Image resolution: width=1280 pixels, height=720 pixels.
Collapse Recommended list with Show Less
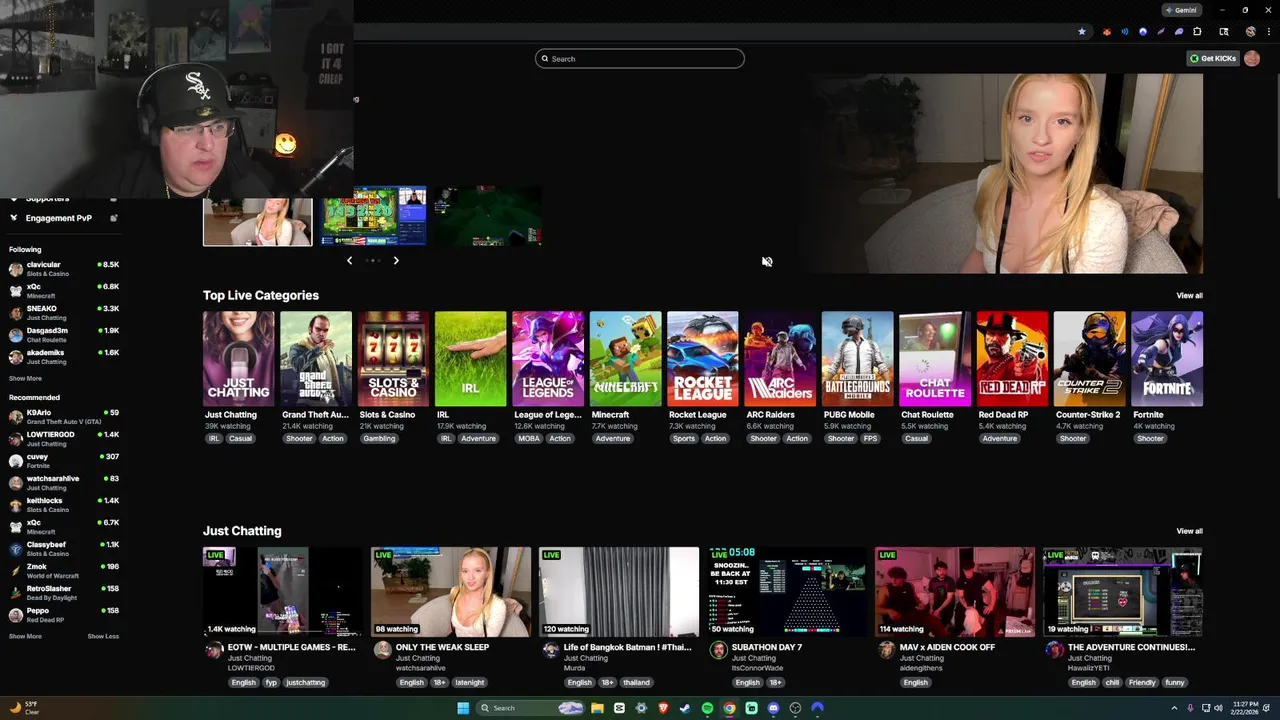pyautogui.click(x=103, y=636)
